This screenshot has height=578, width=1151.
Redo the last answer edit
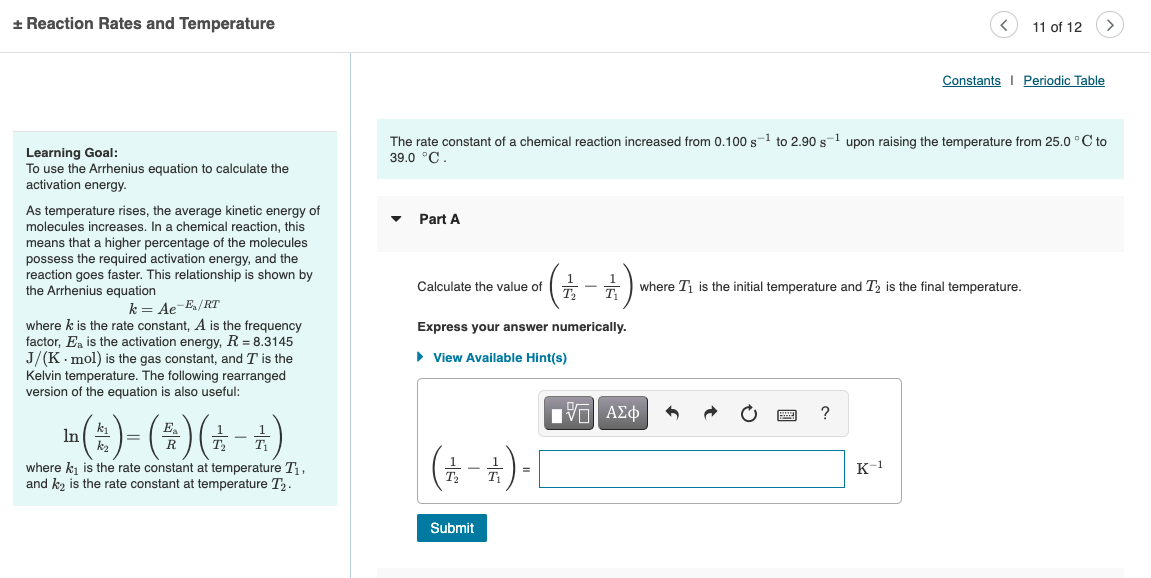[712, 412]
